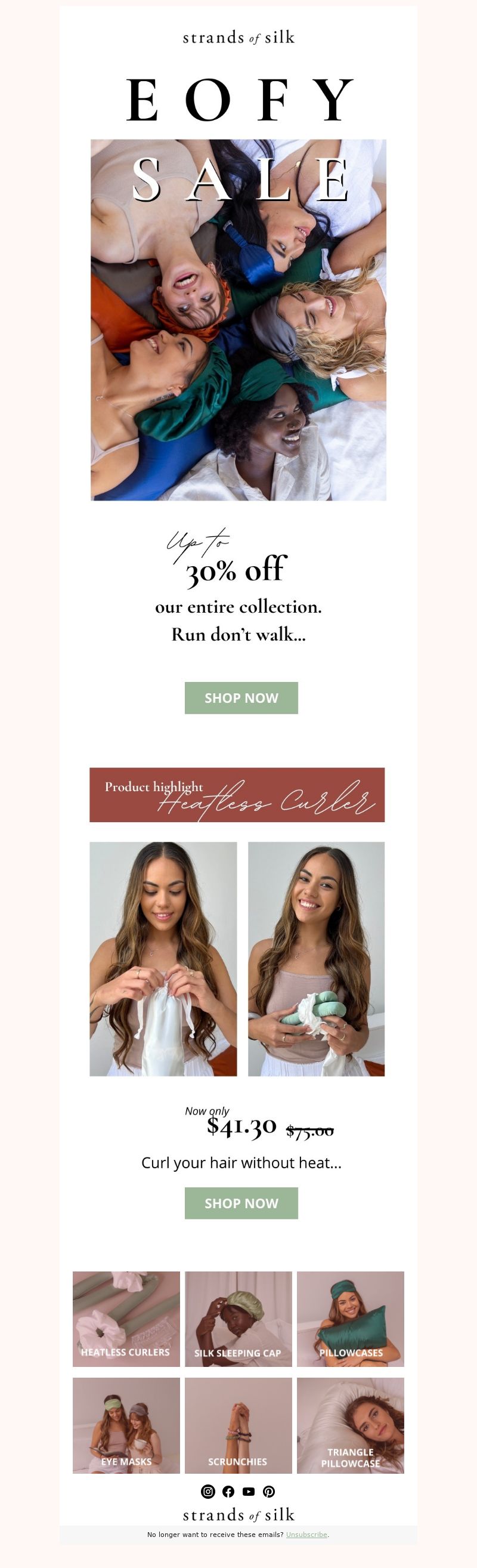Screen dimensions: 477x1568
Task: Click the Shop Now button below curler price
Action: [x=241, y=1203]
